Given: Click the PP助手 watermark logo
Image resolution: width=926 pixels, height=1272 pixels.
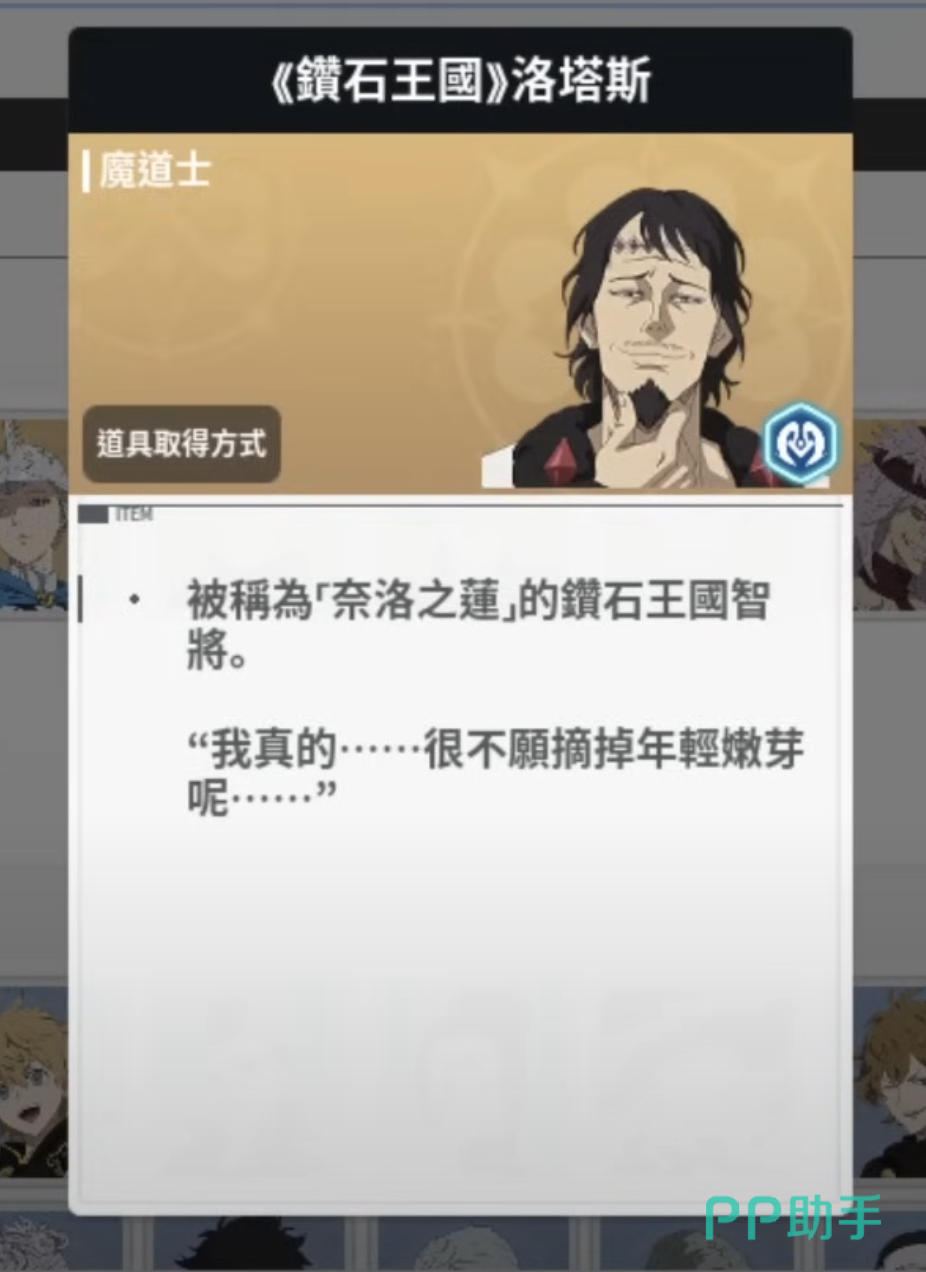Looking at the screenshot, I should coord(793,1218).
